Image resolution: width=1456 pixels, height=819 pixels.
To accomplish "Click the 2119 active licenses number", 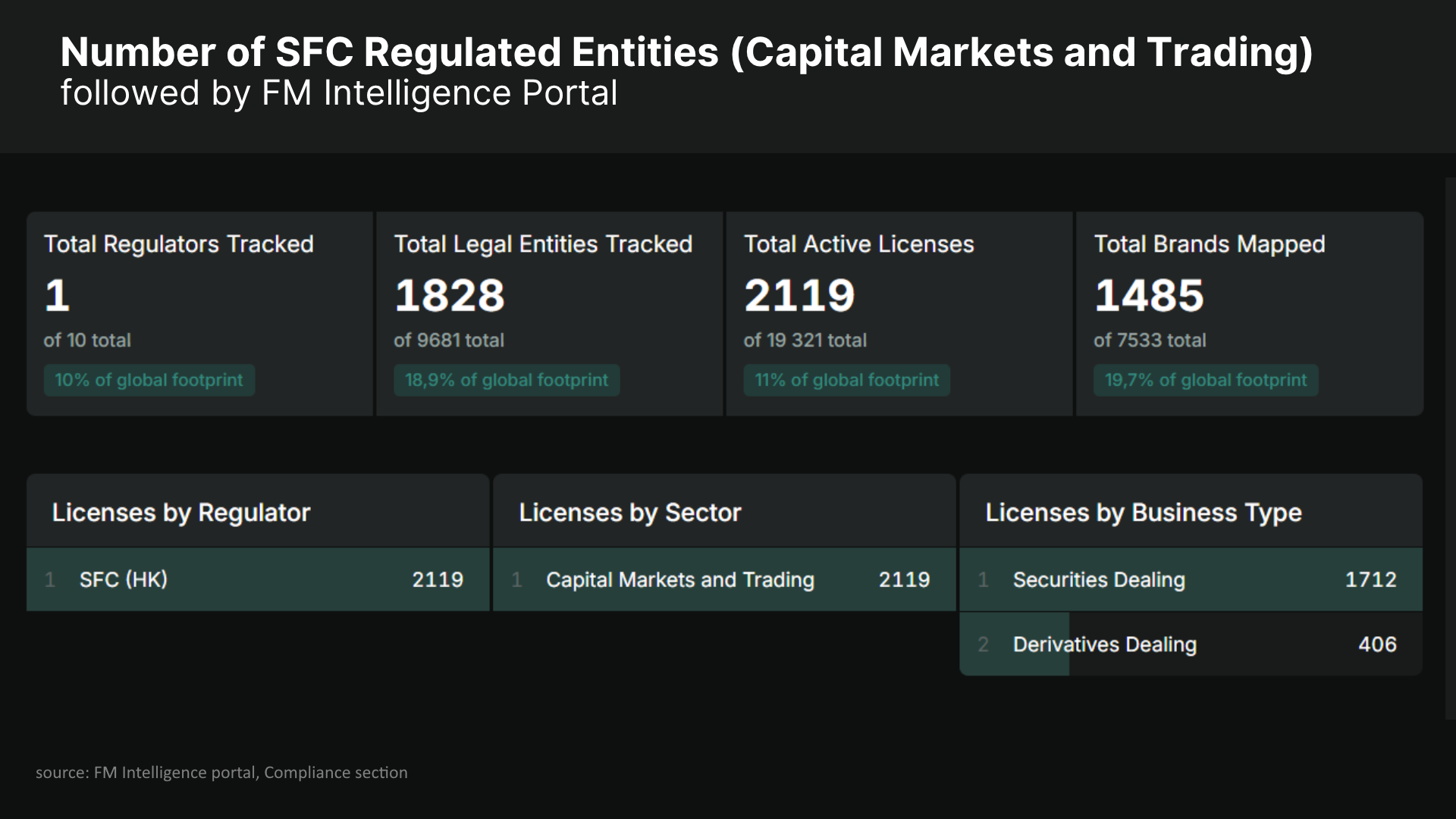I will (x=799, y=295).
